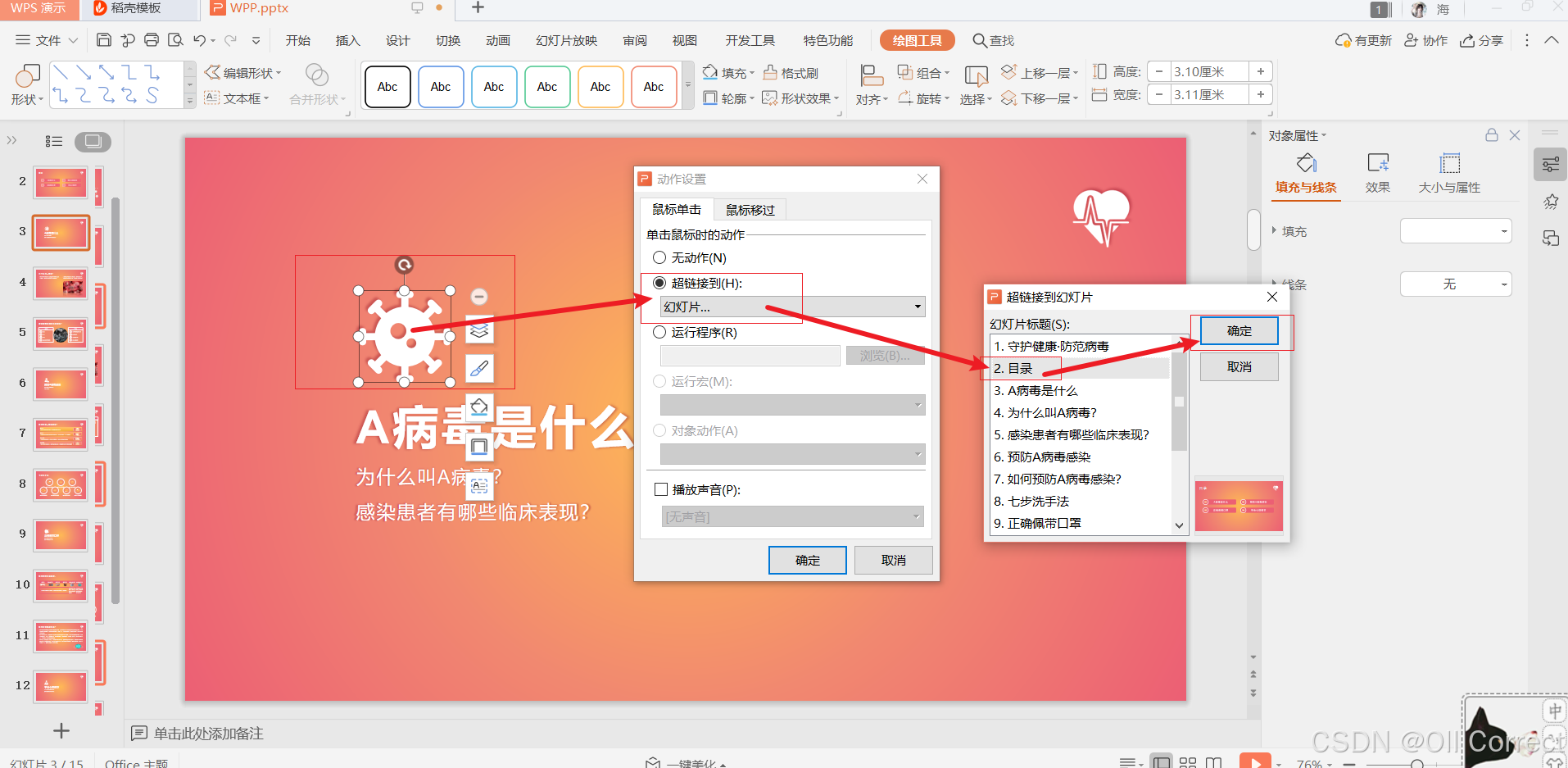Click the Print icon in quick toolbar
The width and height of the screenshot is (1568, 768).
click(x=152, y=40)
